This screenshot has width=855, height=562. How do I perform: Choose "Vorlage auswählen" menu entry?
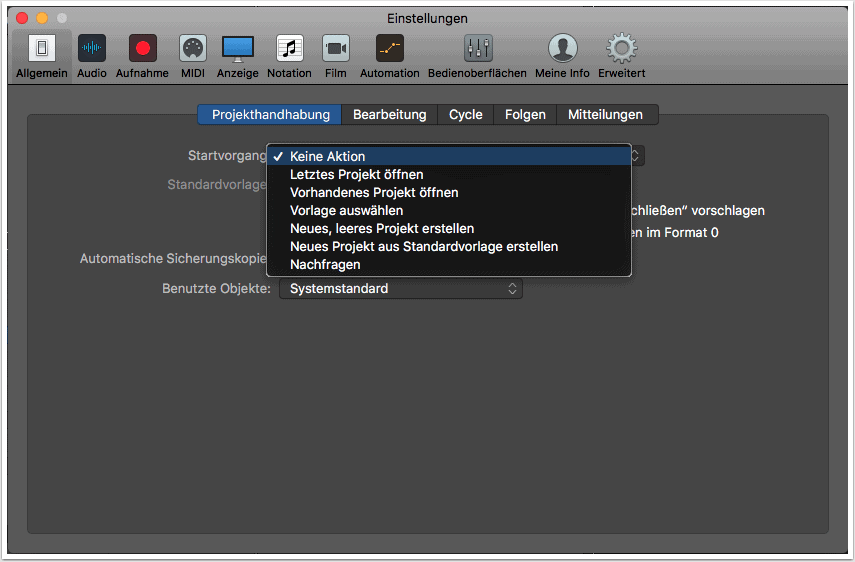point(346,211)
